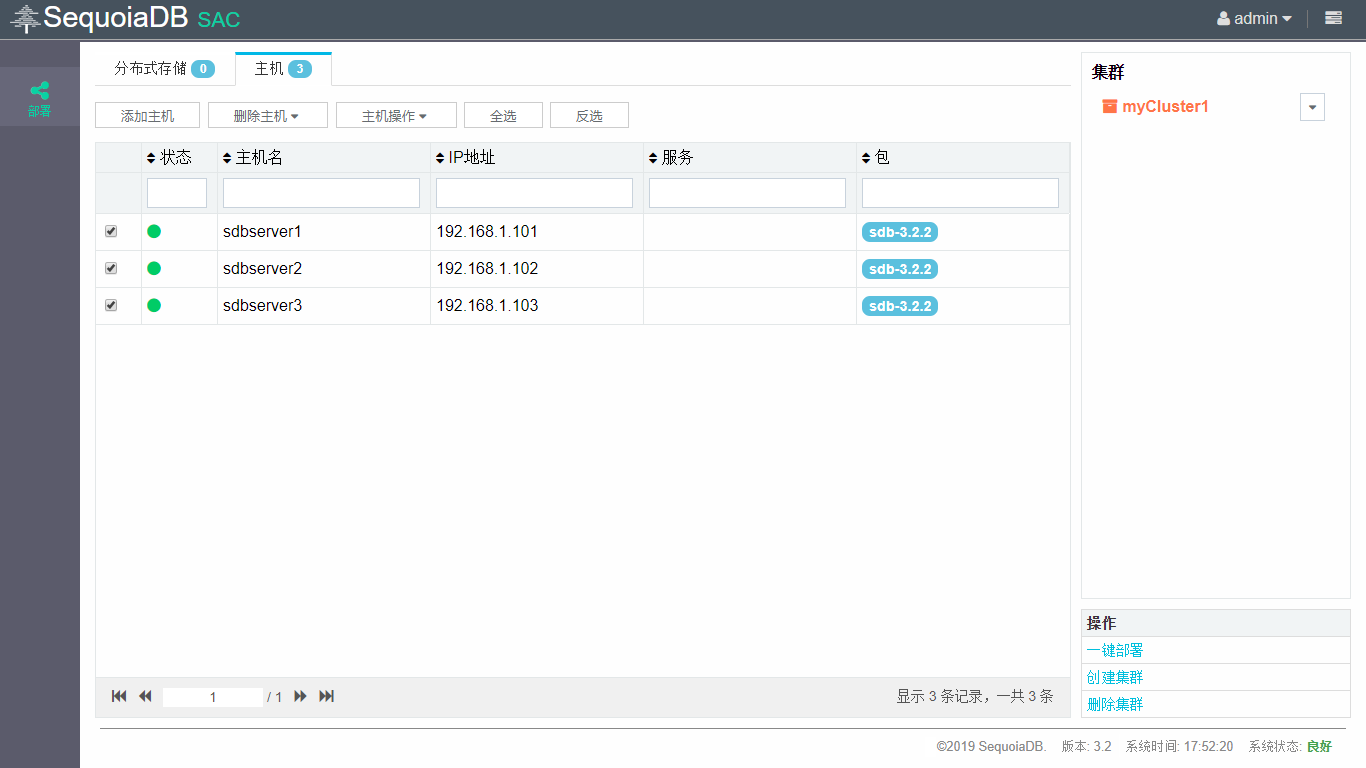Open the admin user dropdown menu
1366x768 pixels.
pyautogui.click(x=1254, y=18)
